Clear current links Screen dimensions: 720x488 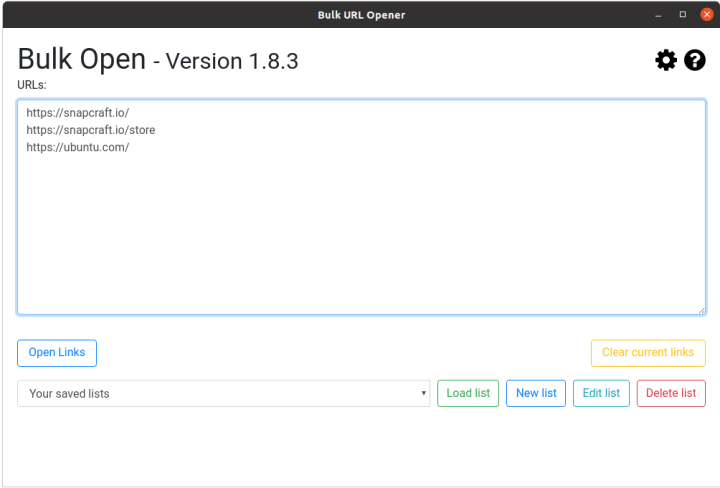click(x=648, y=353)
